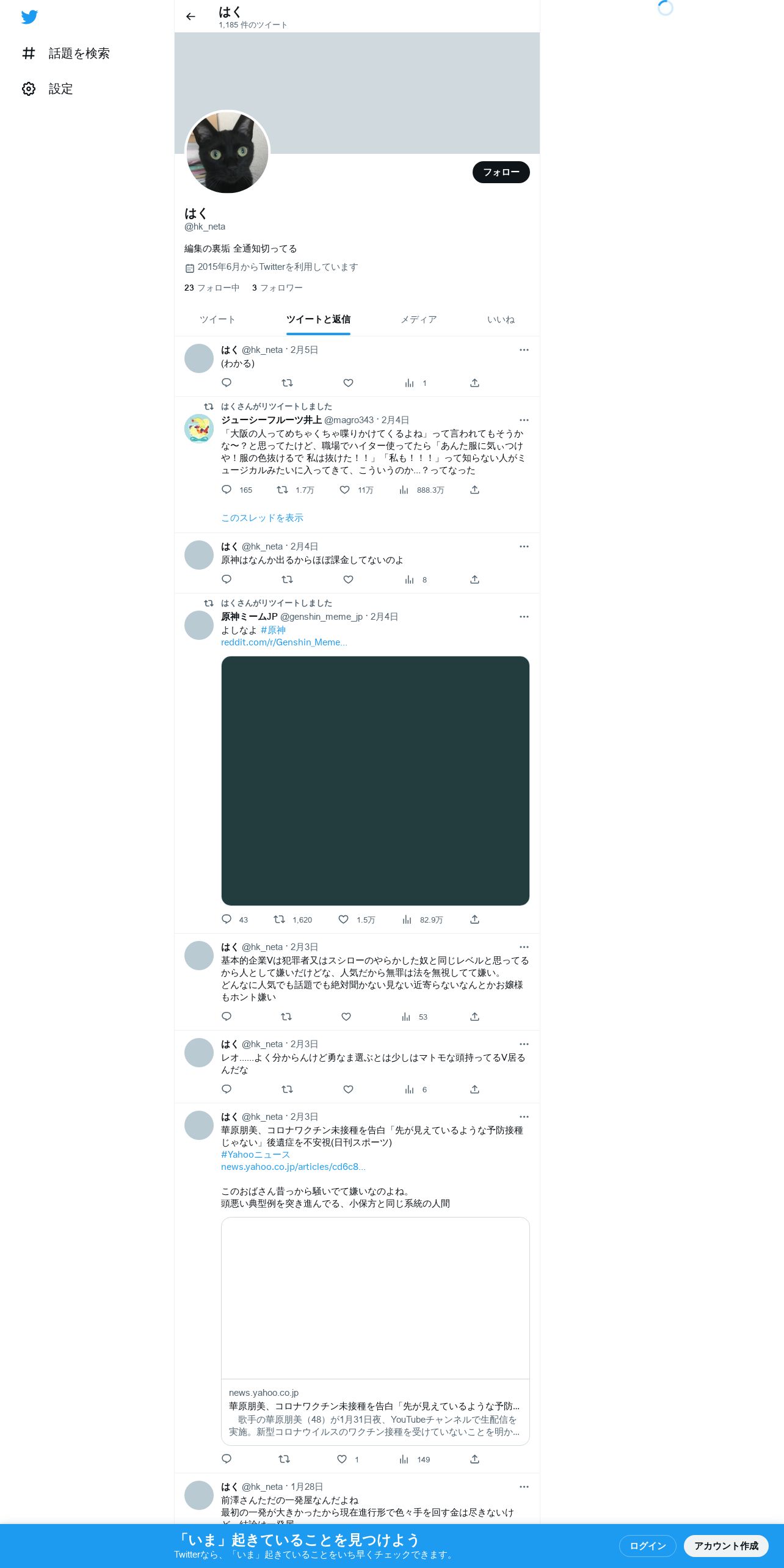Retweet the 原神はなんか出るから tweet
Viewport: 784px width, 1568px height.
tap(287, 579)
